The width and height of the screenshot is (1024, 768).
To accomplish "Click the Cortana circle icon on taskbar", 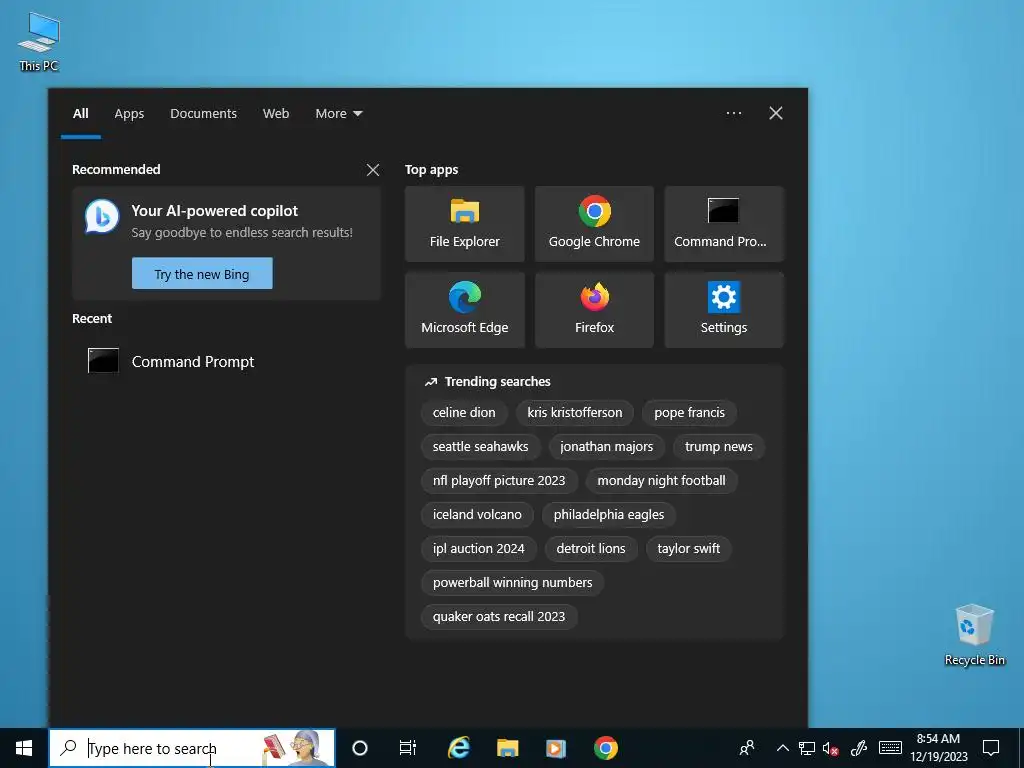I will point(359,748).
